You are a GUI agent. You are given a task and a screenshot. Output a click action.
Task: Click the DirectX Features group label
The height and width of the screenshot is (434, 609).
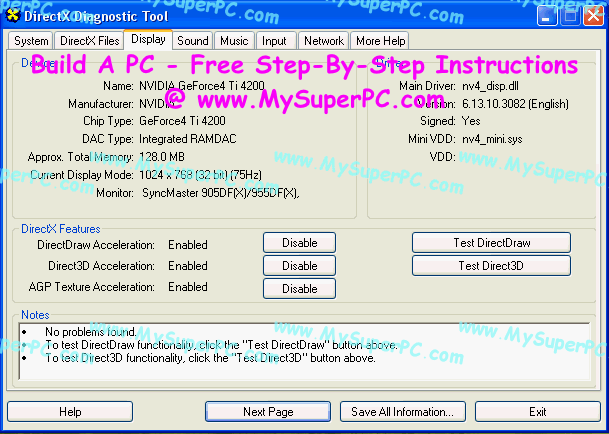pos(61,229)
